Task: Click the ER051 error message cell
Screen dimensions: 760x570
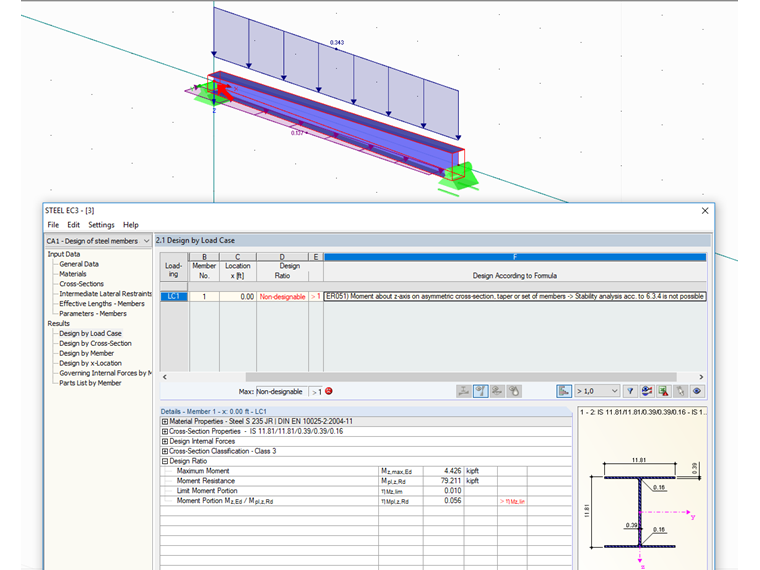Action: (515, 296)
